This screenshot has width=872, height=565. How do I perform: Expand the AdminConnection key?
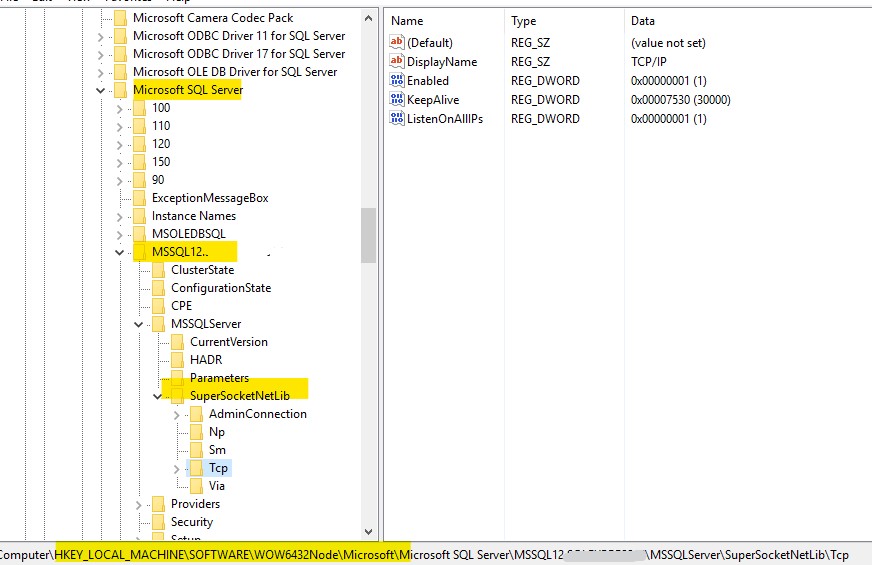pyautogui.click(x=176, y=415)
